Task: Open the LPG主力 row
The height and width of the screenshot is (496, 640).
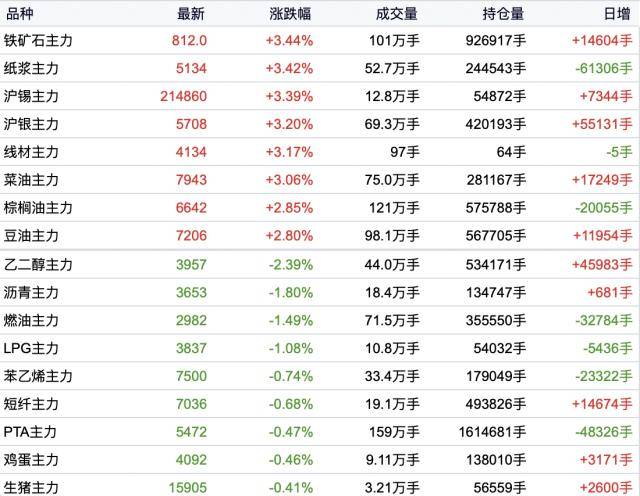Action: 320,348
